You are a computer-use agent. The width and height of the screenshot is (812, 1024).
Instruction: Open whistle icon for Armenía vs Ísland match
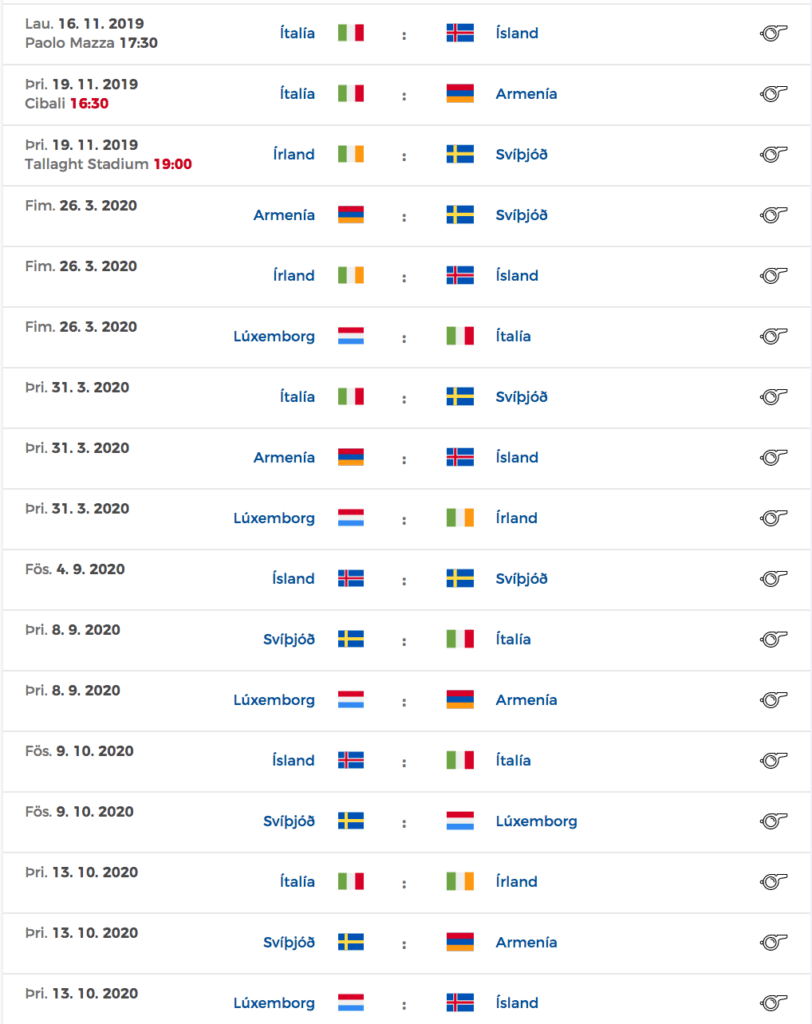tap(773, 457)
